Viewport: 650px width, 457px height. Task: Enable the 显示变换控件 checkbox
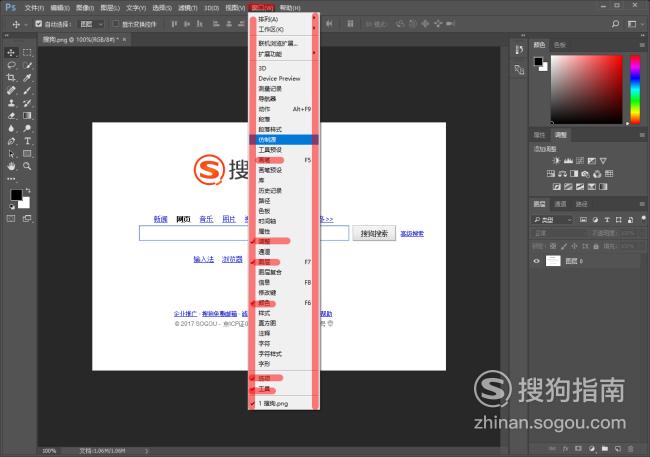(116, 24)
